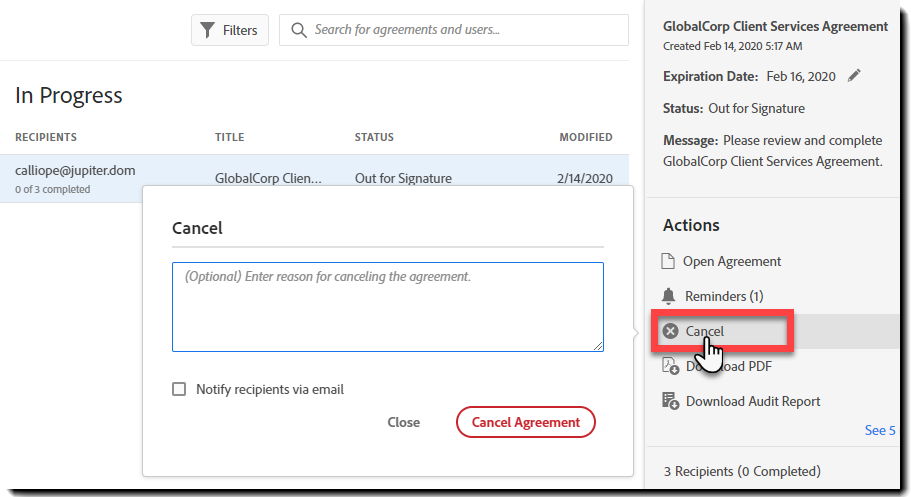Sort by the Modified column header
The width and height of the screenshot is (911, 497).
pos(585,137)
